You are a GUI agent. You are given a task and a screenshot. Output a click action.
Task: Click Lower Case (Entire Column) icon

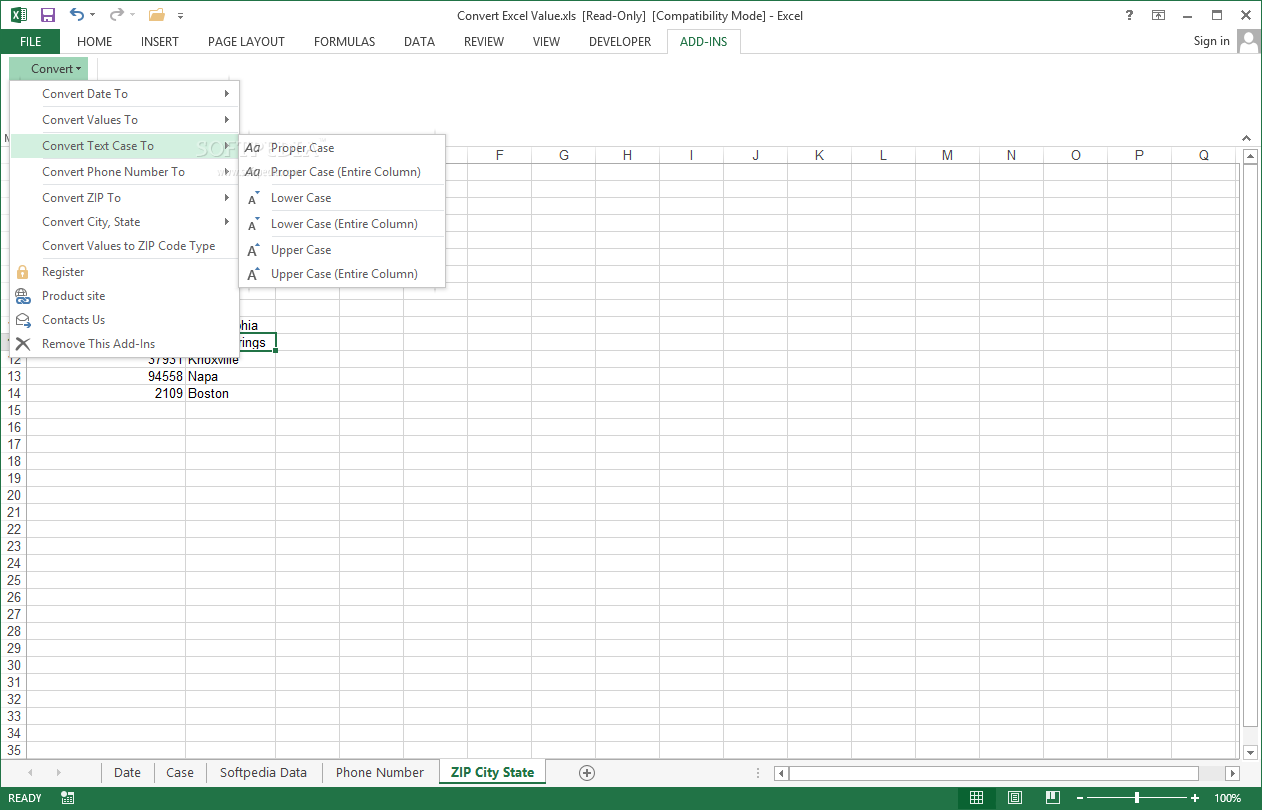(x=254, y=224)
